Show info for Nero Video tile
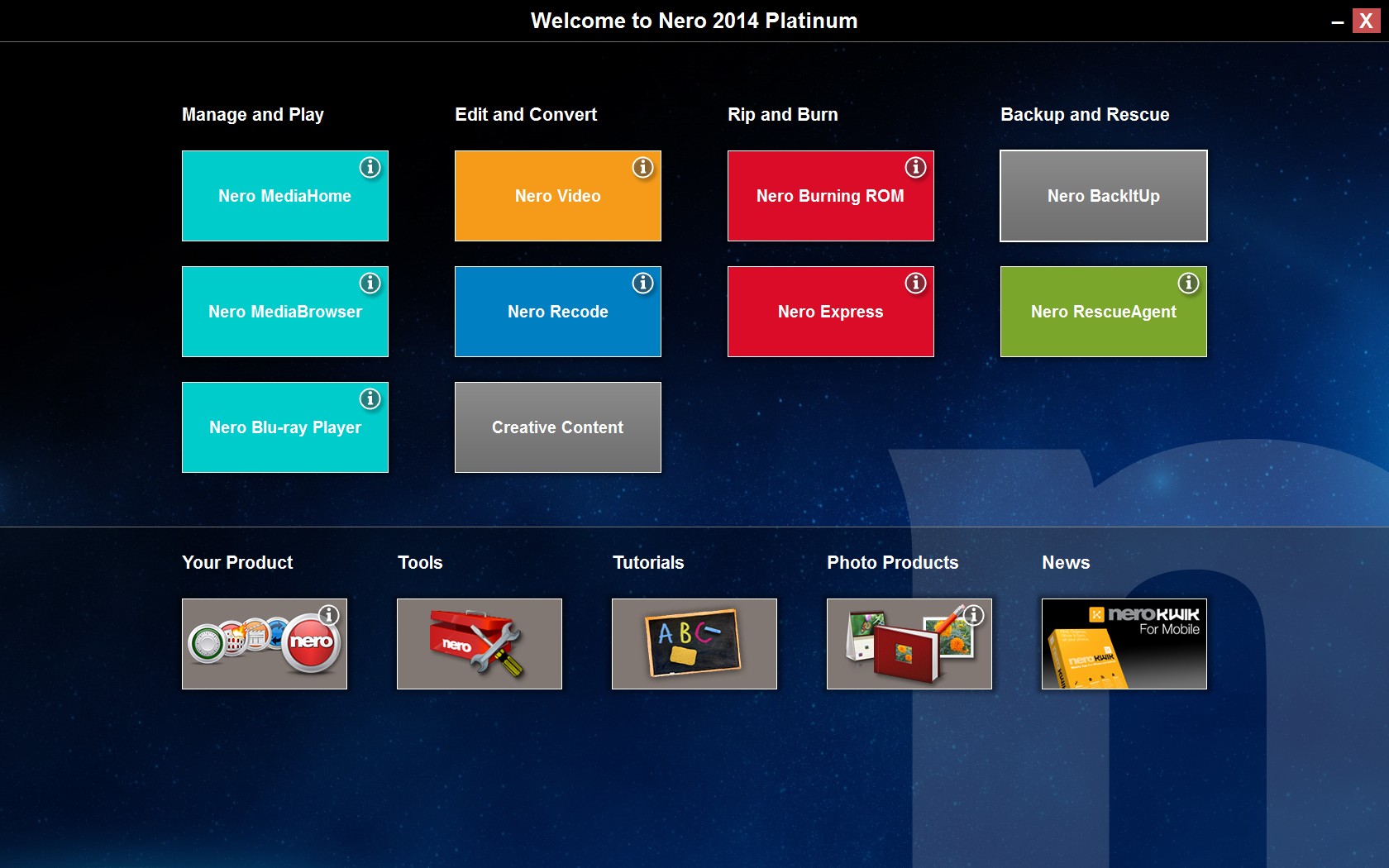The width and height of the screenshot is (1389, 868). [642, 167]
